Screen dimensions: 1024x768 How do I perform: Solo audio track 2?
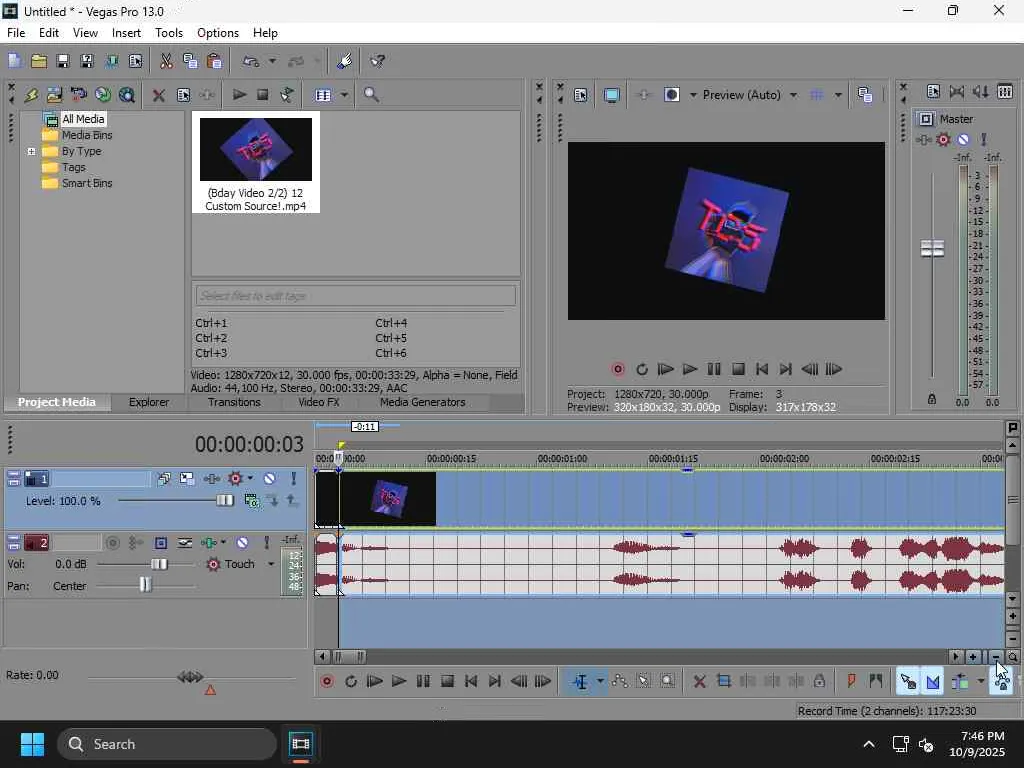pyautogui.click(x=266, y=543)
